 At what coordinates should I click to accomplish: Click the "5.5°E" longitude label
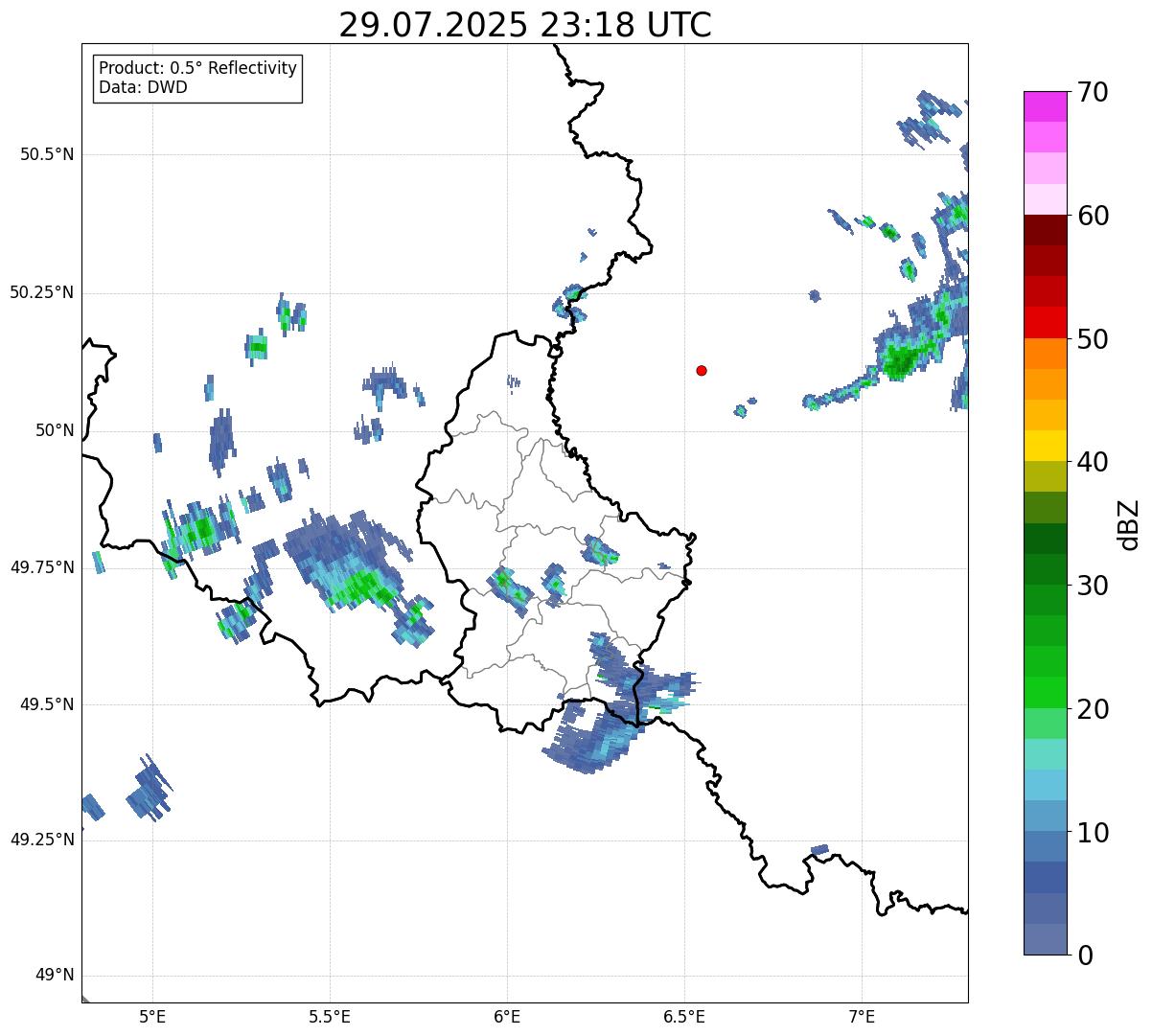tap(330, 1017)
